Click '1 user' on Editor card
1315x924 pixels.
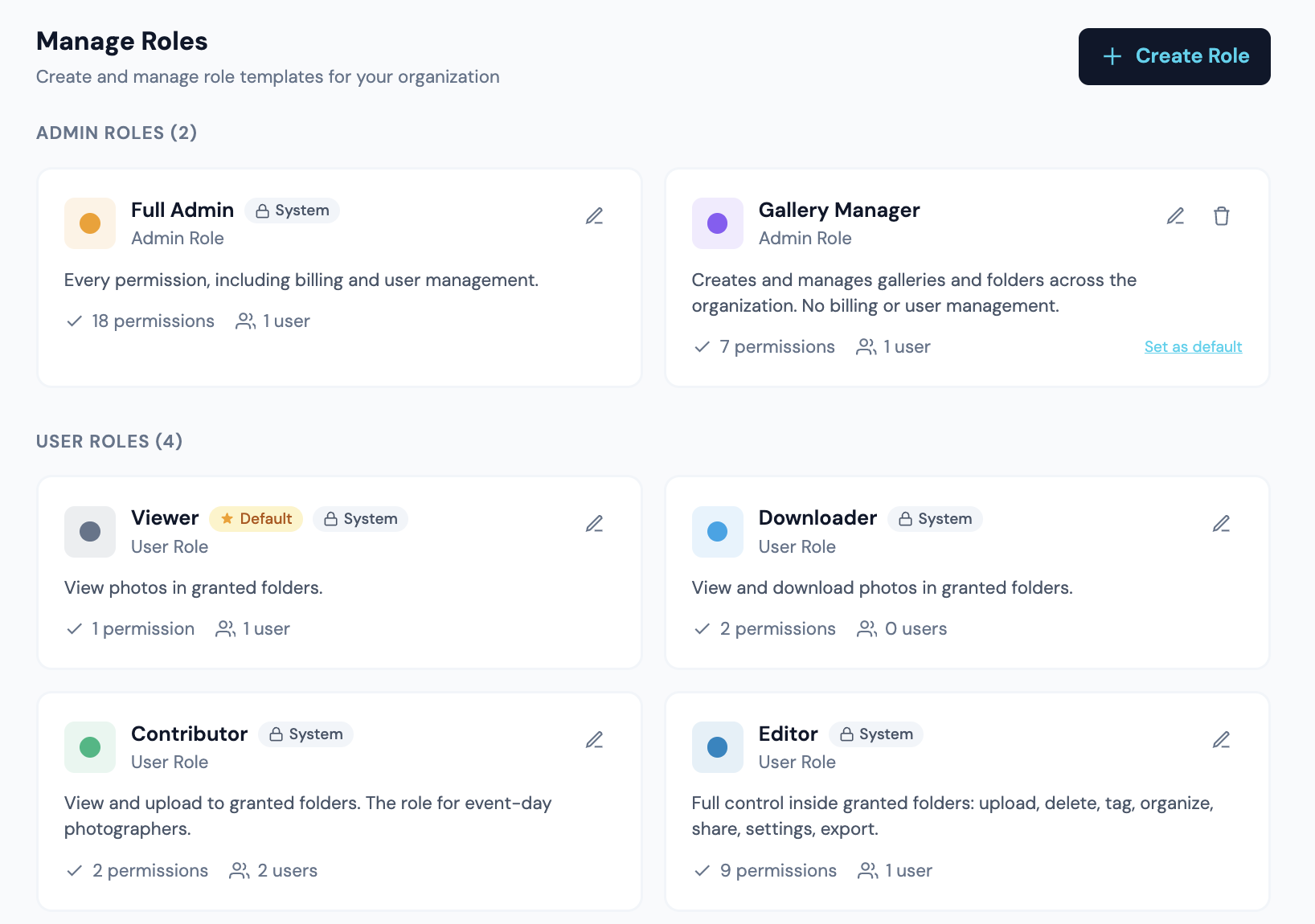(x=895, y=871)
